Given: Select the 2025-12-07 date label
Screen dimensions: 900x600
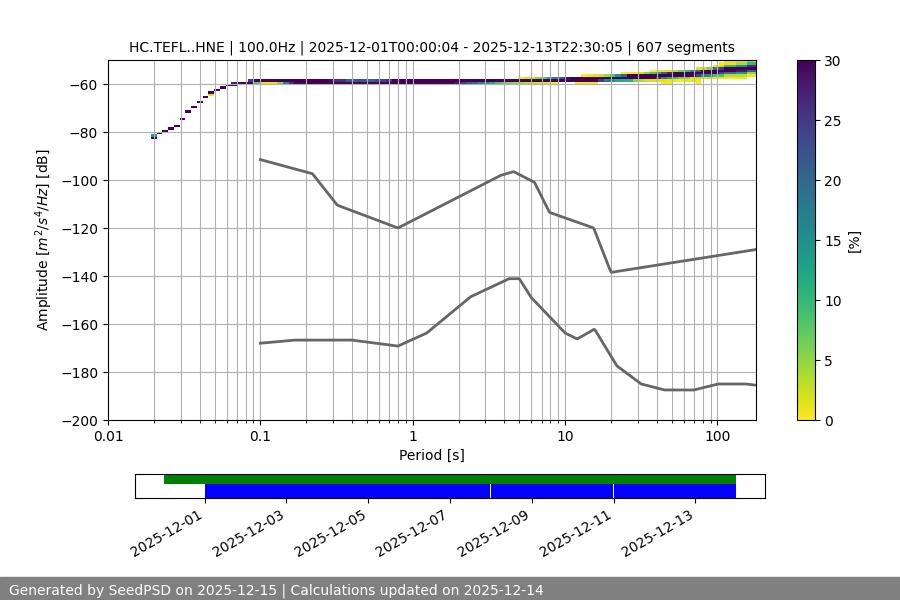Looking at the screenshot, I should (x=412, y=530).
